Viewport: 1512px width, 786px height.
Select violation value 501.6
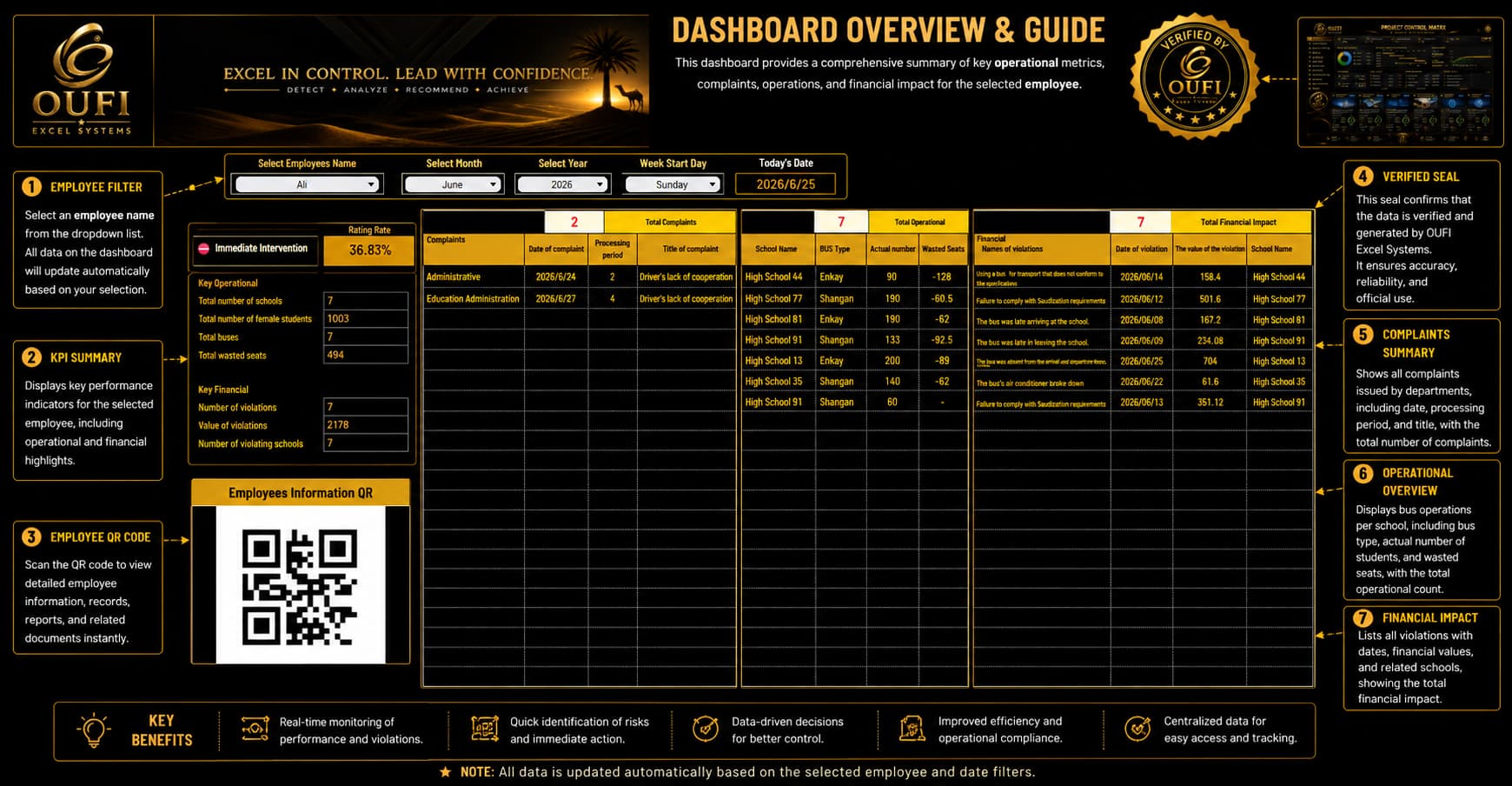point(1210,299)
